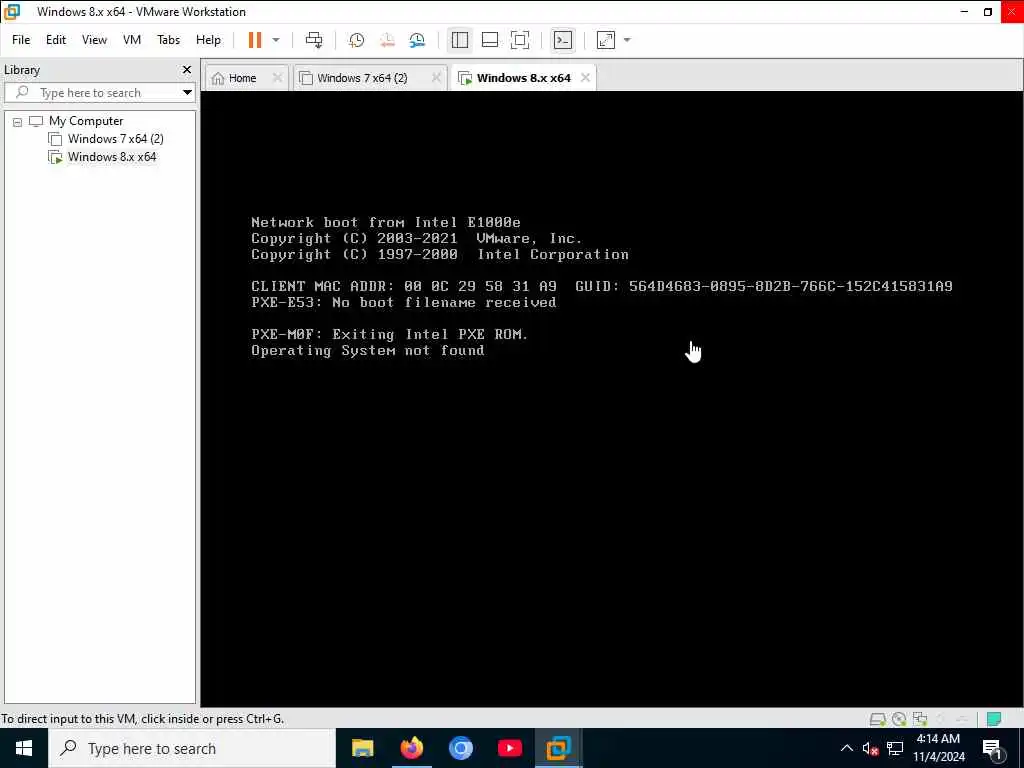
Task: Click the CD/DVD drive status icon
Action: [x=899, y=719]
